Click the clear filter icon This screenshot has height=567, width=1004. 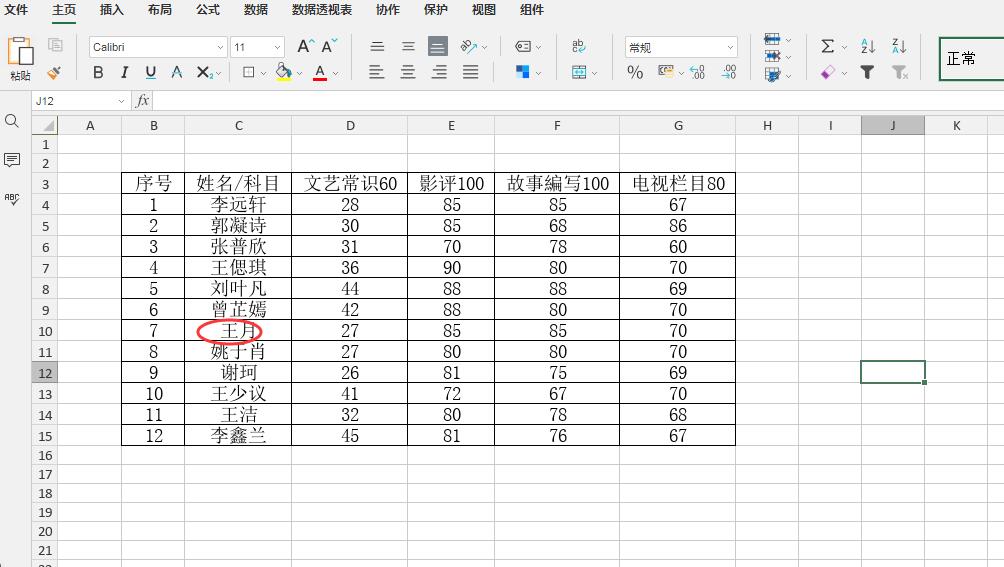(900, 72)
